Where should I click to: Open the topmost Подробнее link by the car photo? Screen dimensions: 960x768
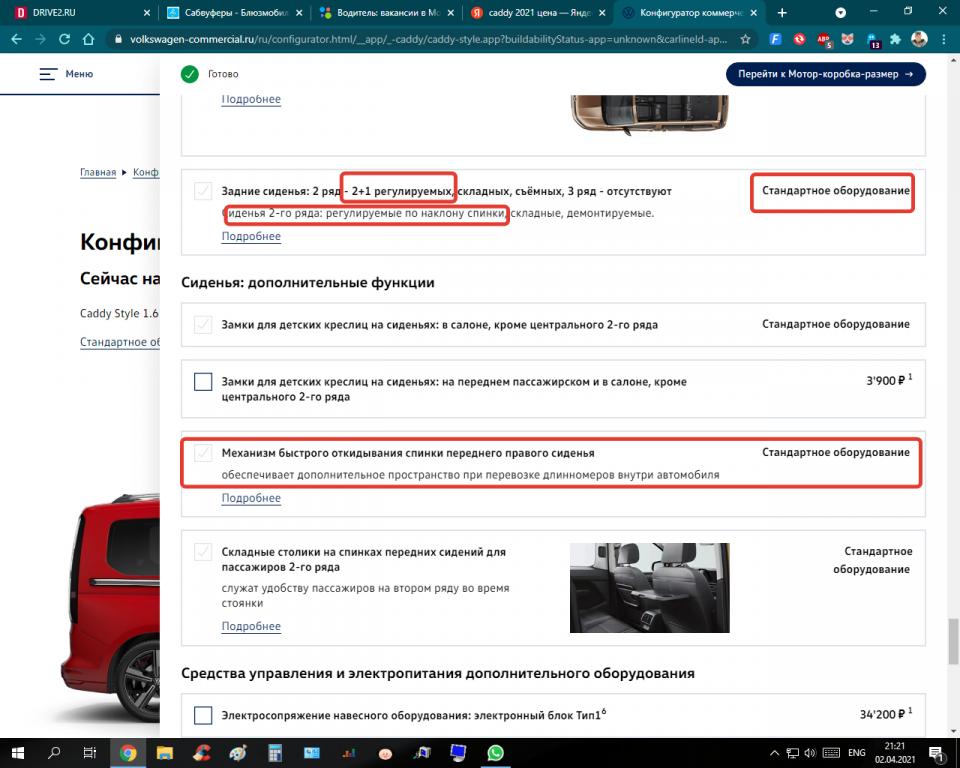click(251, 99)
